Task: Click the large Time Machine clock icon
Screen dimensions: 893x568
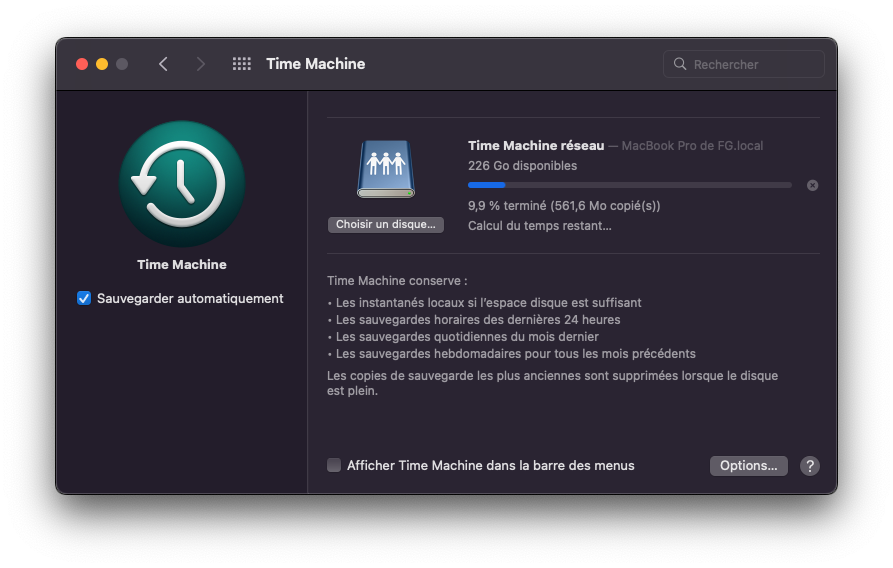Action: click(182, 184)
